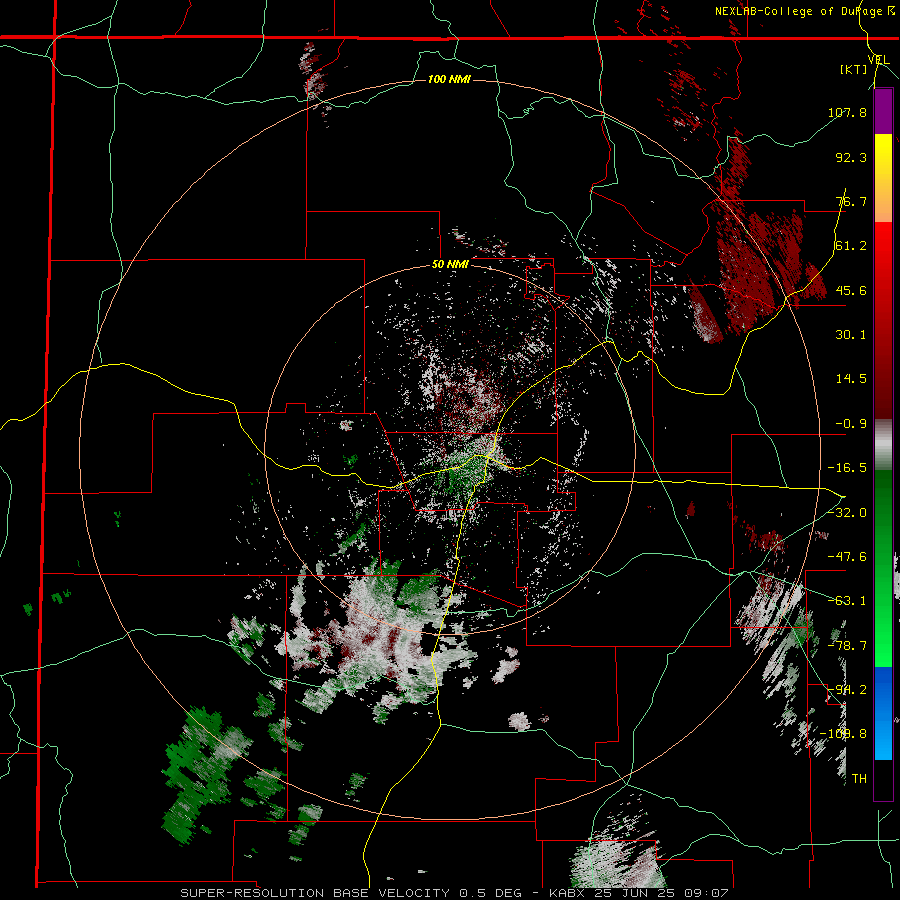Image resolution: width=900 pixels, height=900 pixels.
Task: Pick the yellow segment of velocity color bar
Action: (883, 156)
